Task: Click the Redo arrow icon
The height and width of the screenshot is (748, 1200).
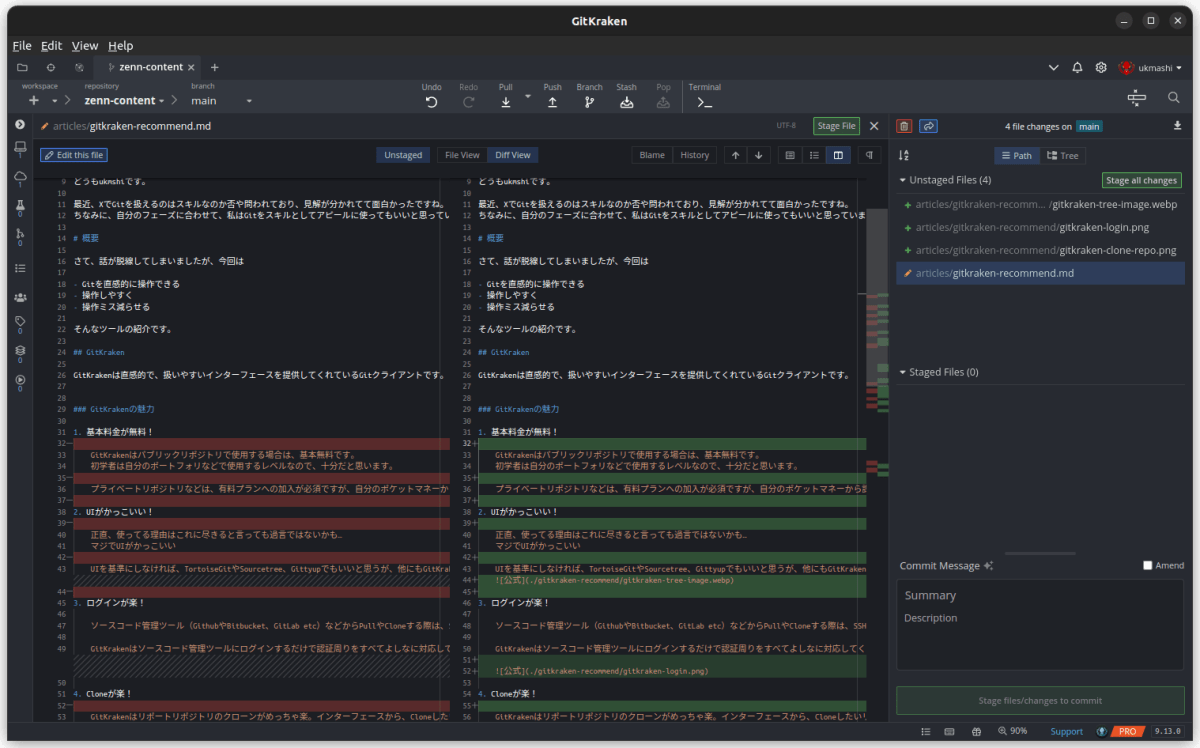Action: [468, 101]
